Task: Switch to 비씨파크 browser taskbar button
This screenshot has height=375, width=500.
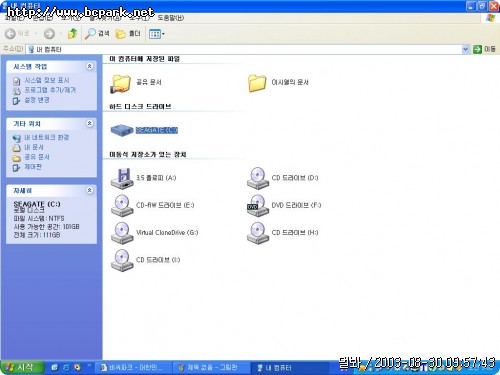Action: tap(133, 368)
